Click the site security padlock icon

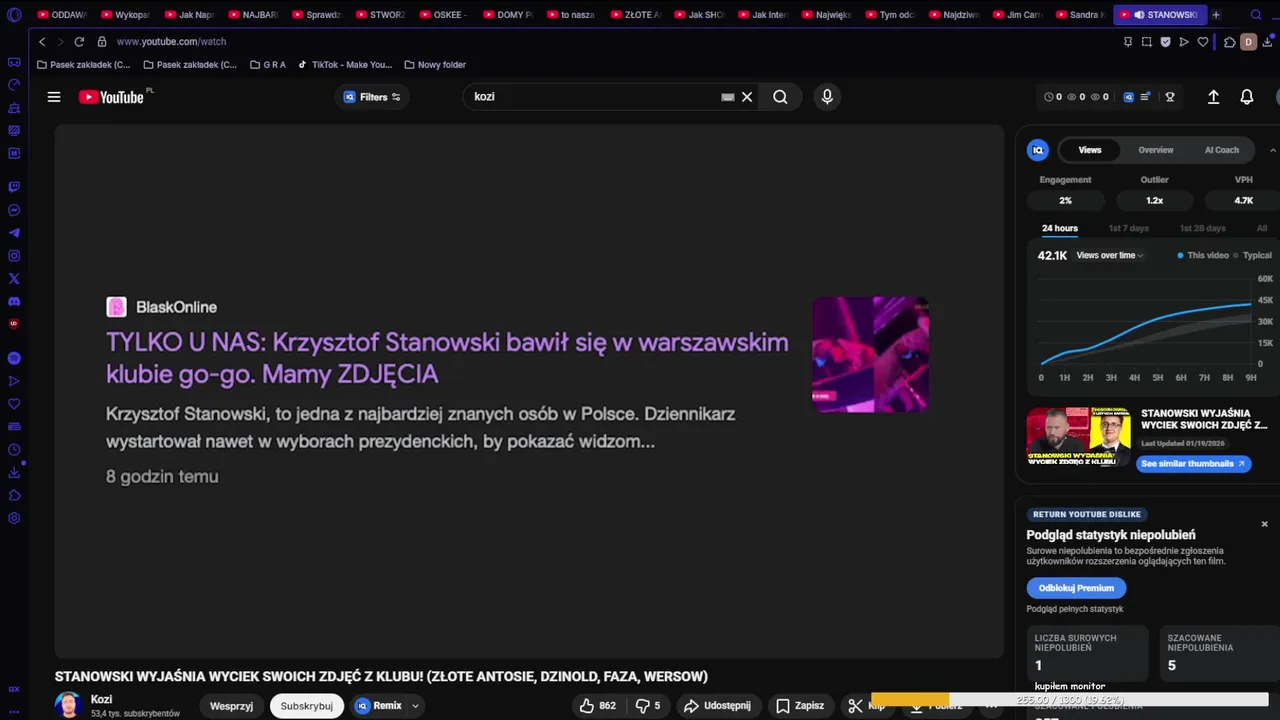pyautogui.click(x=102, y=42)
